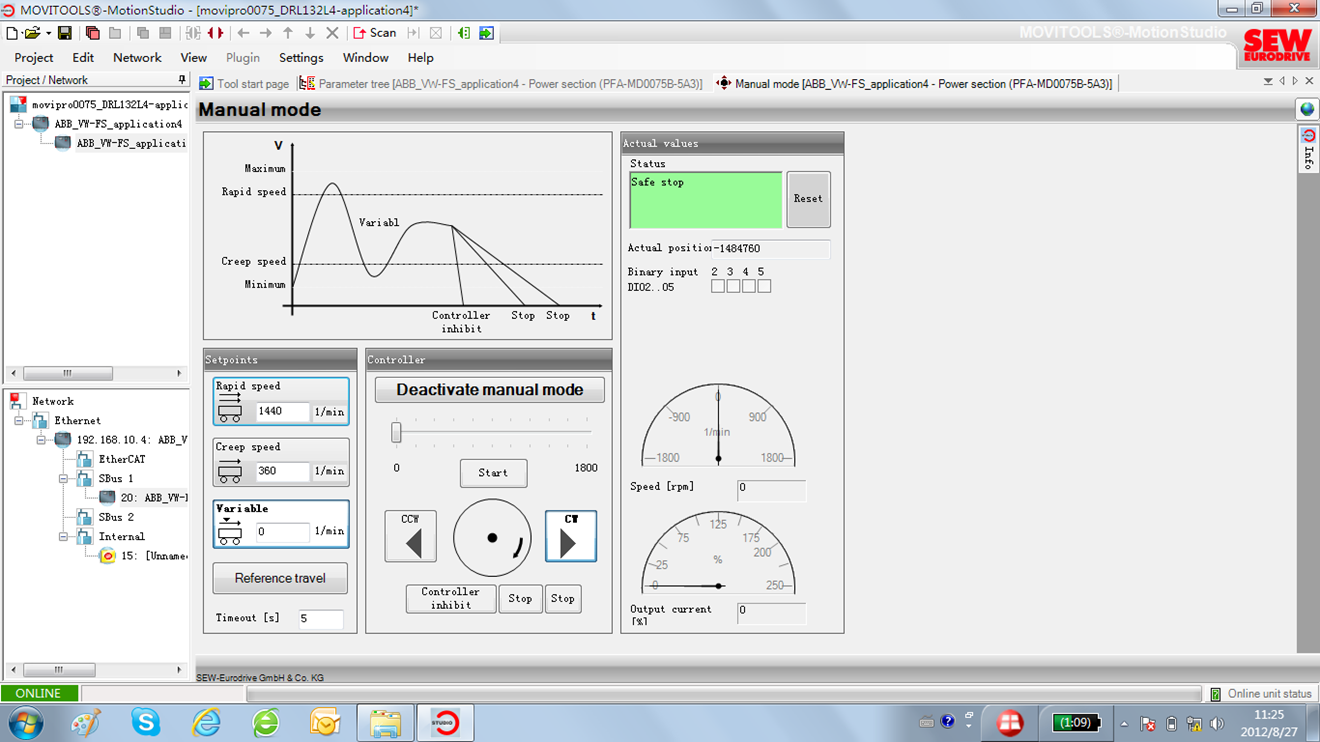Screen dimensions: 1320x742
Task: Collapse the Internal tree node
Action: (x=63, y=537)
